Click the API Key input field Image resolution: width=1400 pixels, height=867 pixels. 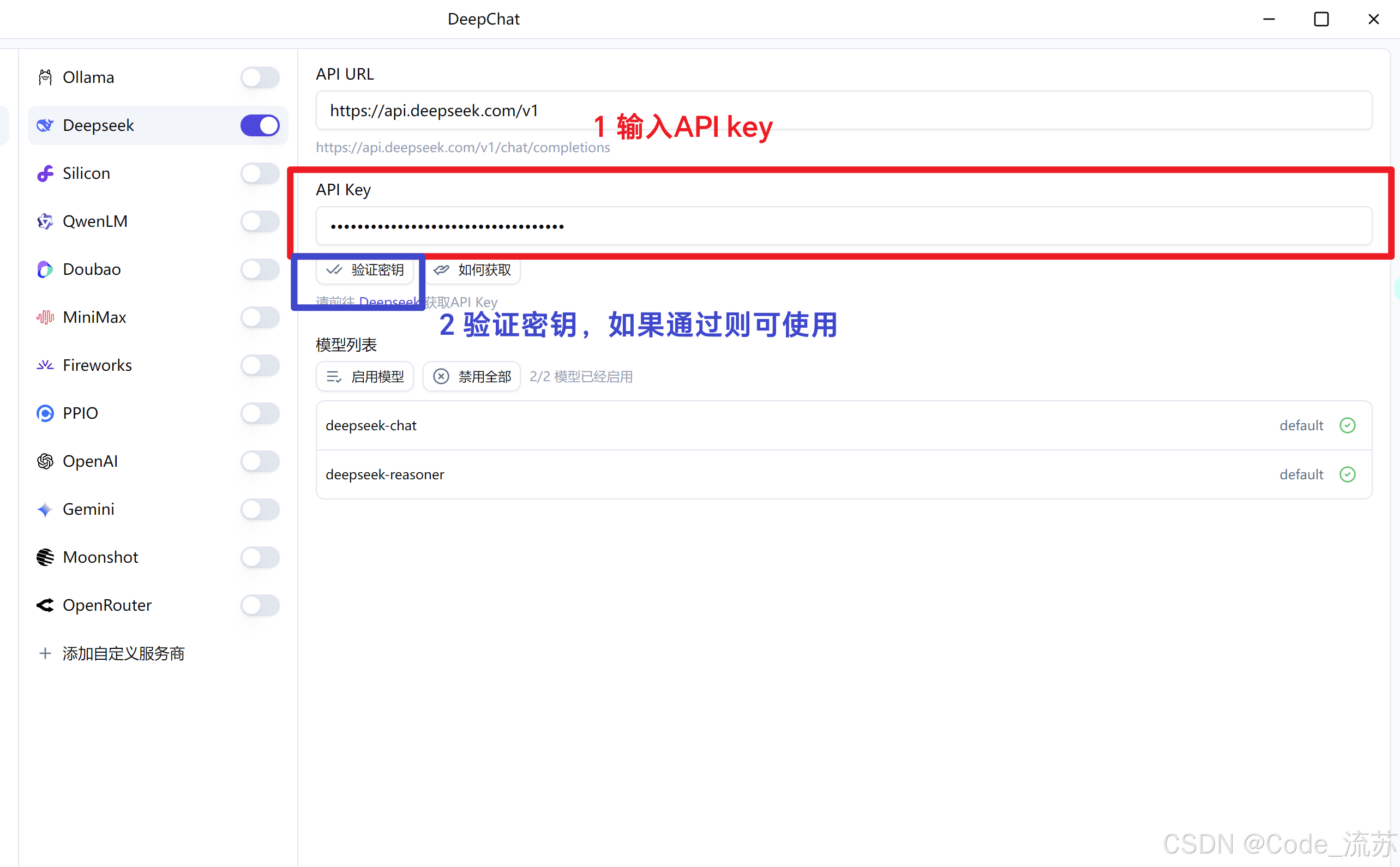pos(843,226)
